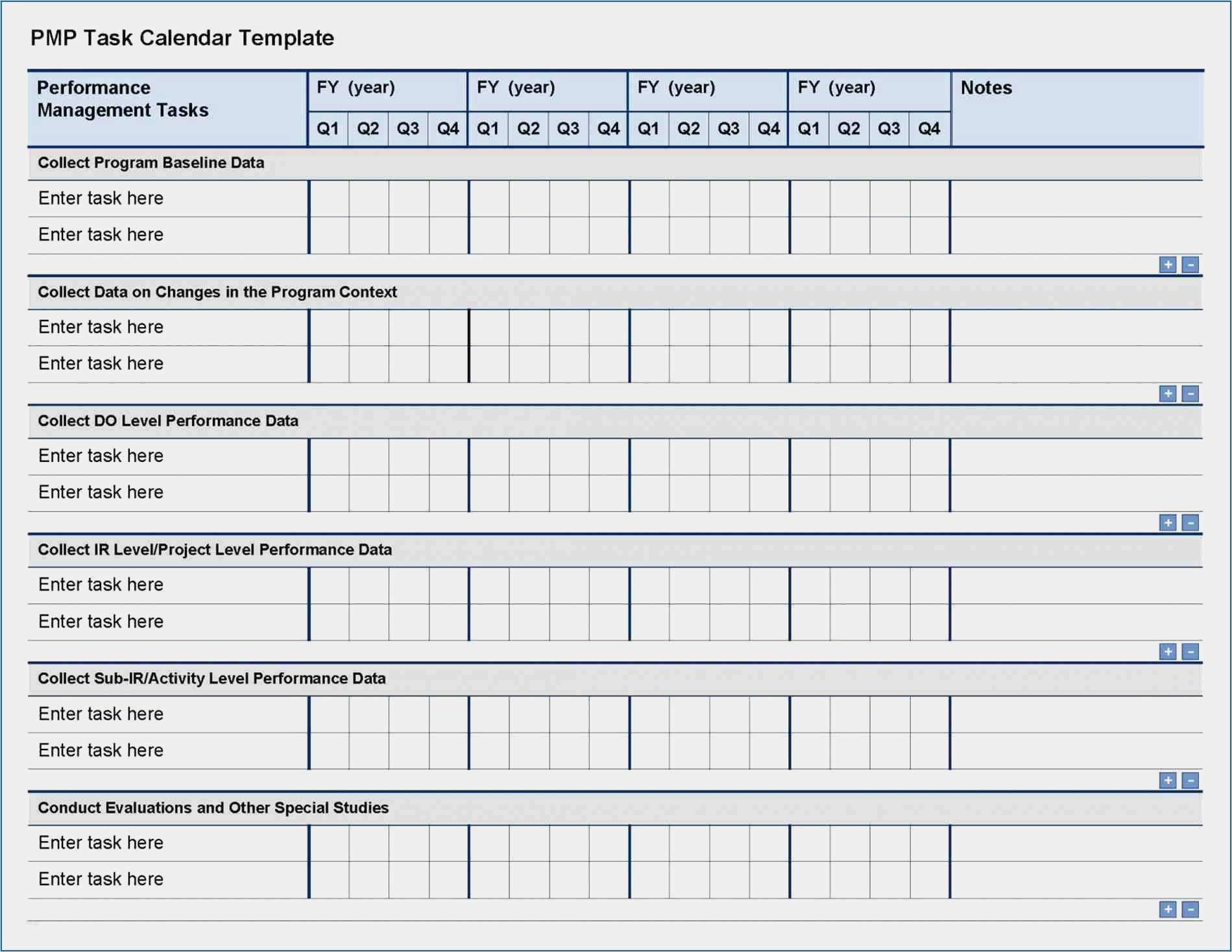Click minus icon for IR Level/Project Level section

pyautogui.click(x=1190, y=652)
